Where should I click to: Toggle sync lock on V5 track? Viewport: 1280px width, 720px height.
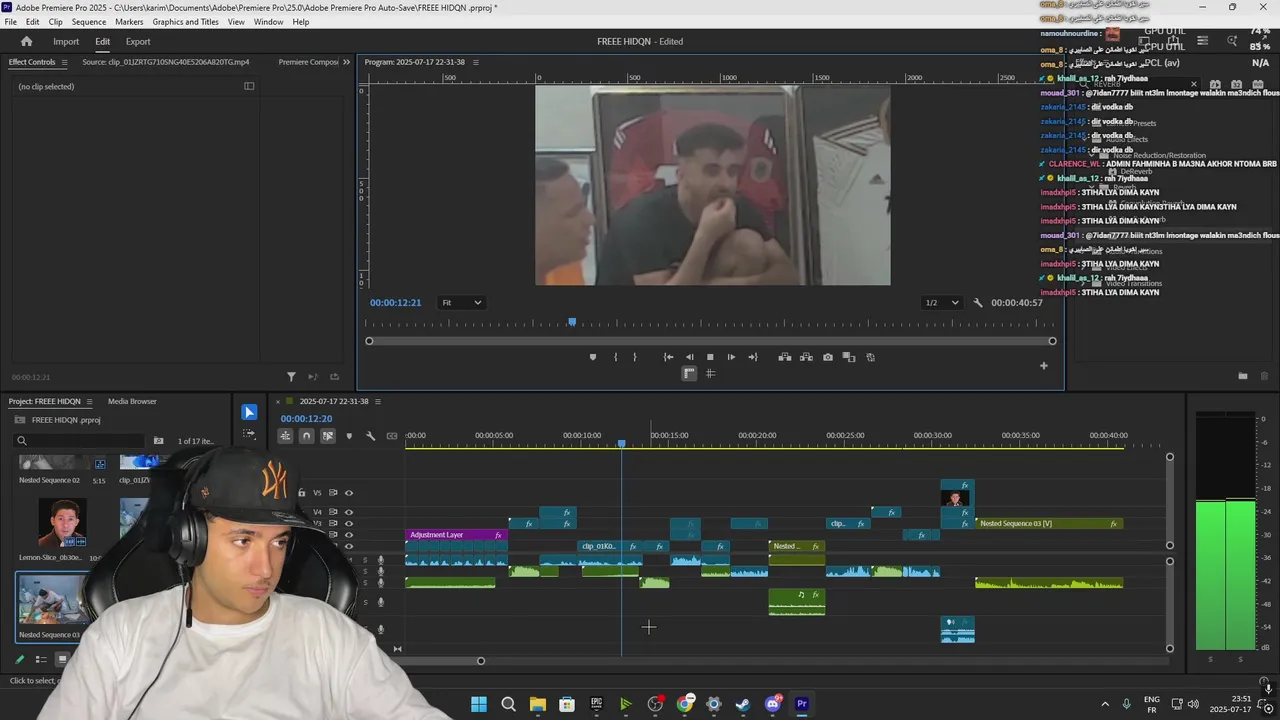pyautogui.click(x=333, y=493)
